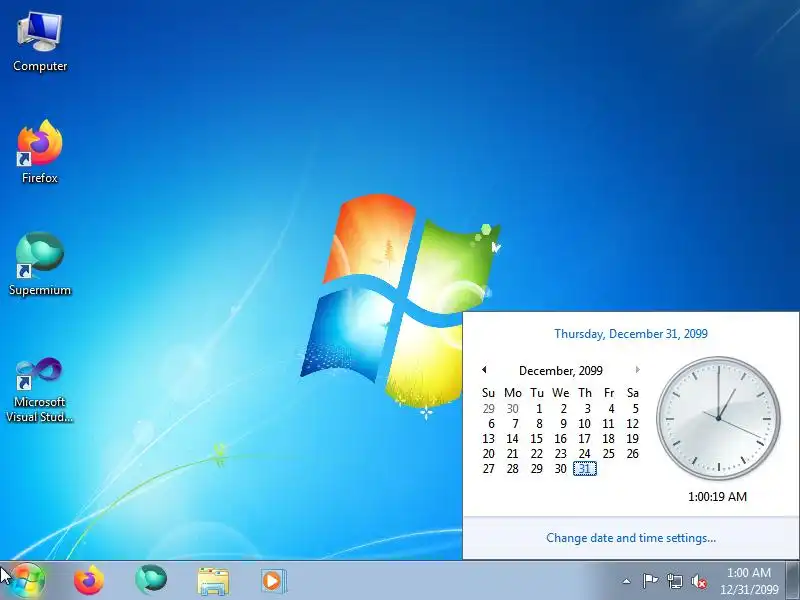Select the Computer desktop icon
The height and width of the screenshot is (600, 800).
click(x=40, y=43)
